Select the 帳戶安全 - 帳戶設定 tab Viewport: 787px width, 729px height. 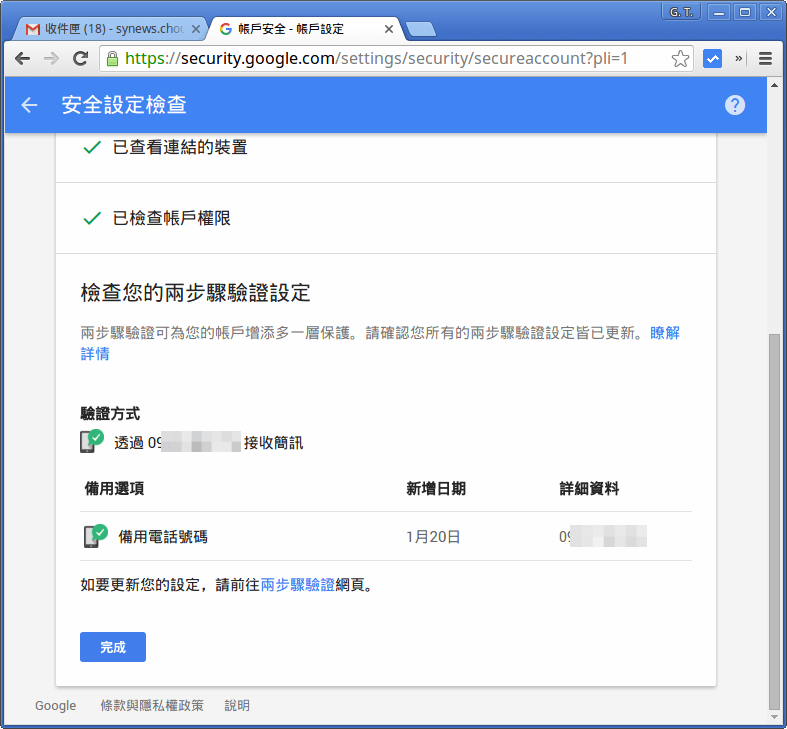[x=304, y=29]
